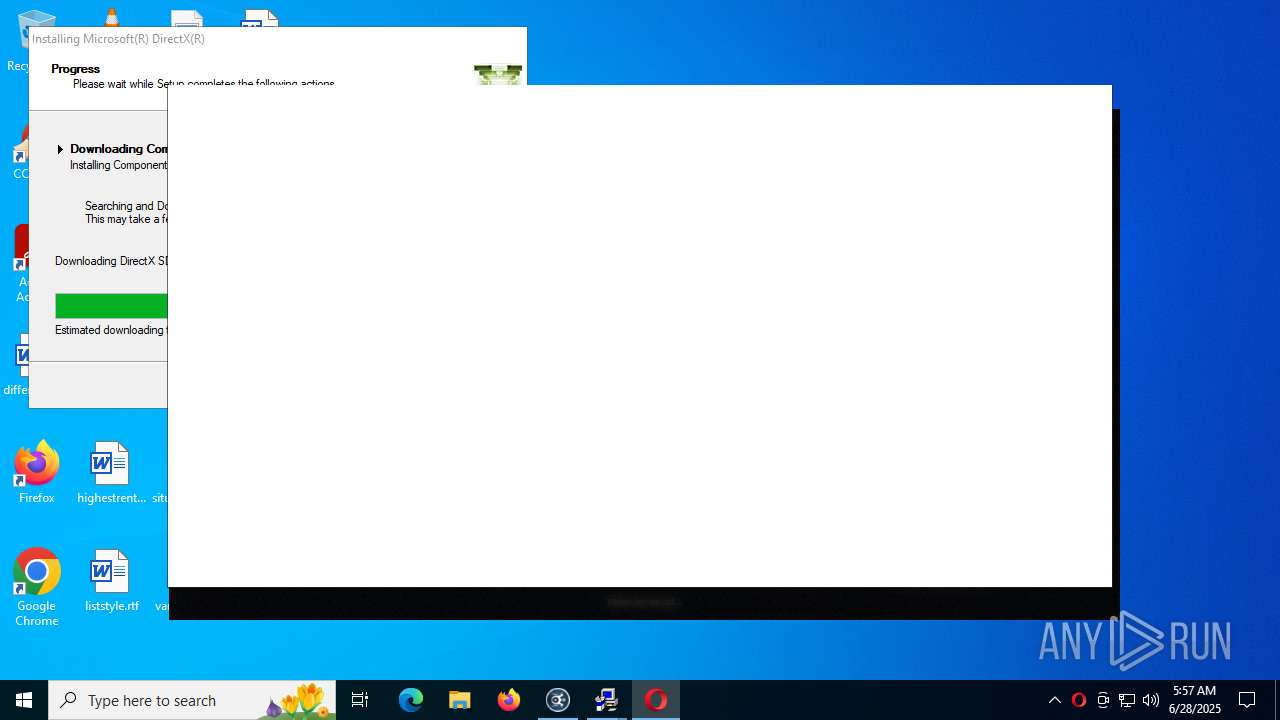The image size is (1280, 720).
Task: Click the 'Type here to search' box
Action: 192,700
